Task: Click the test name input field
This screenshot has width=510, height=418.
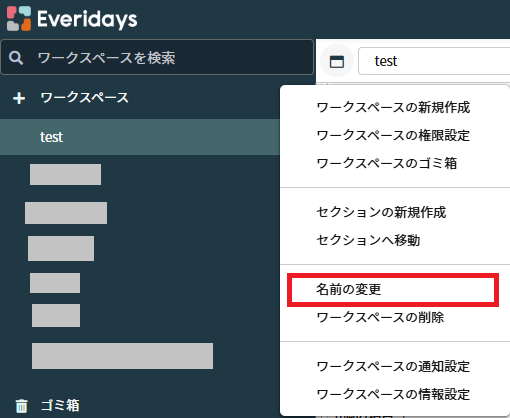Action: pyautogui.click(x=434, y=61)
